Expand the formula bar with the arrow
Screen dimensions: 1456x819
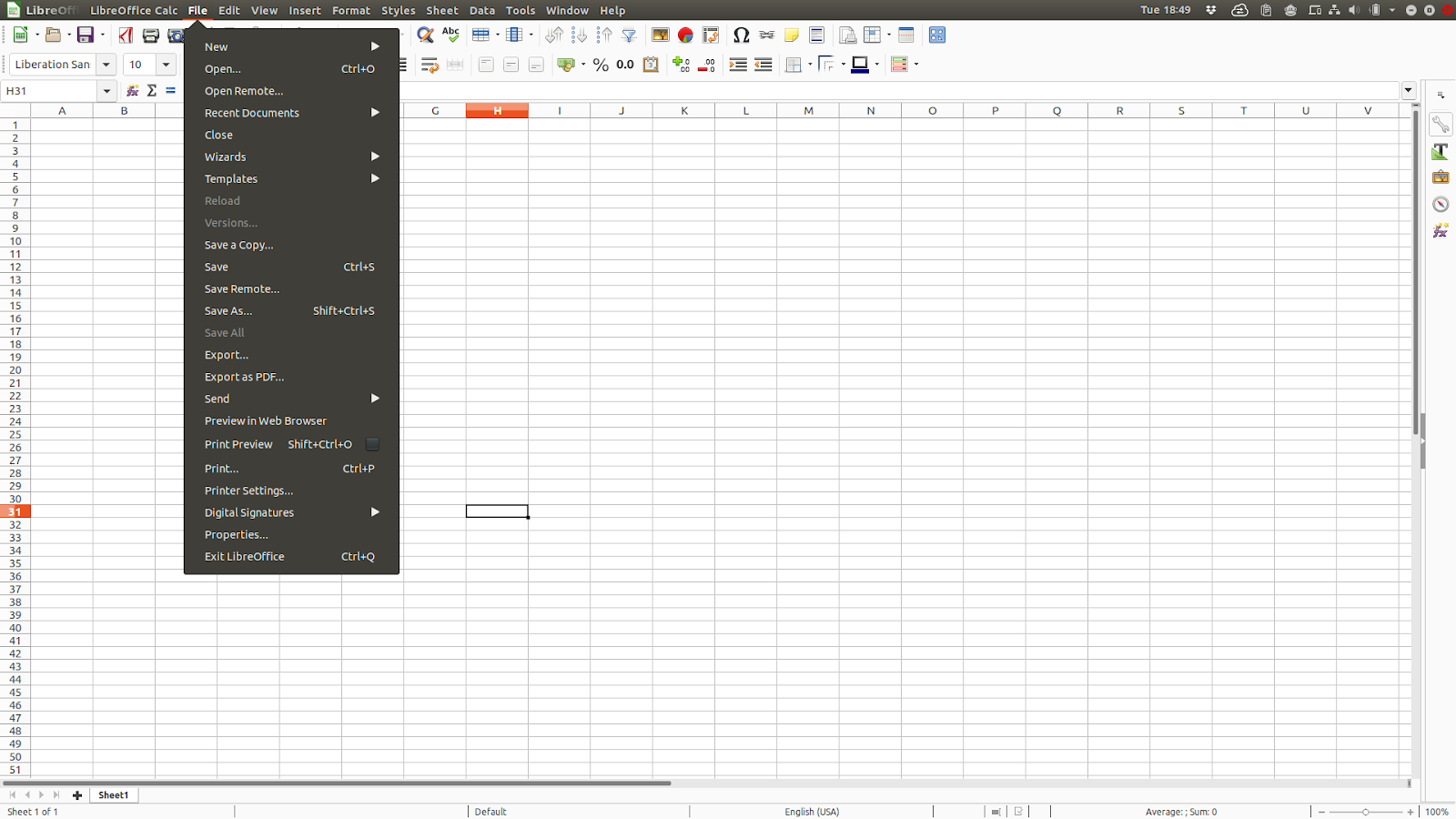pyautogui.click(x=1409, y=90)
